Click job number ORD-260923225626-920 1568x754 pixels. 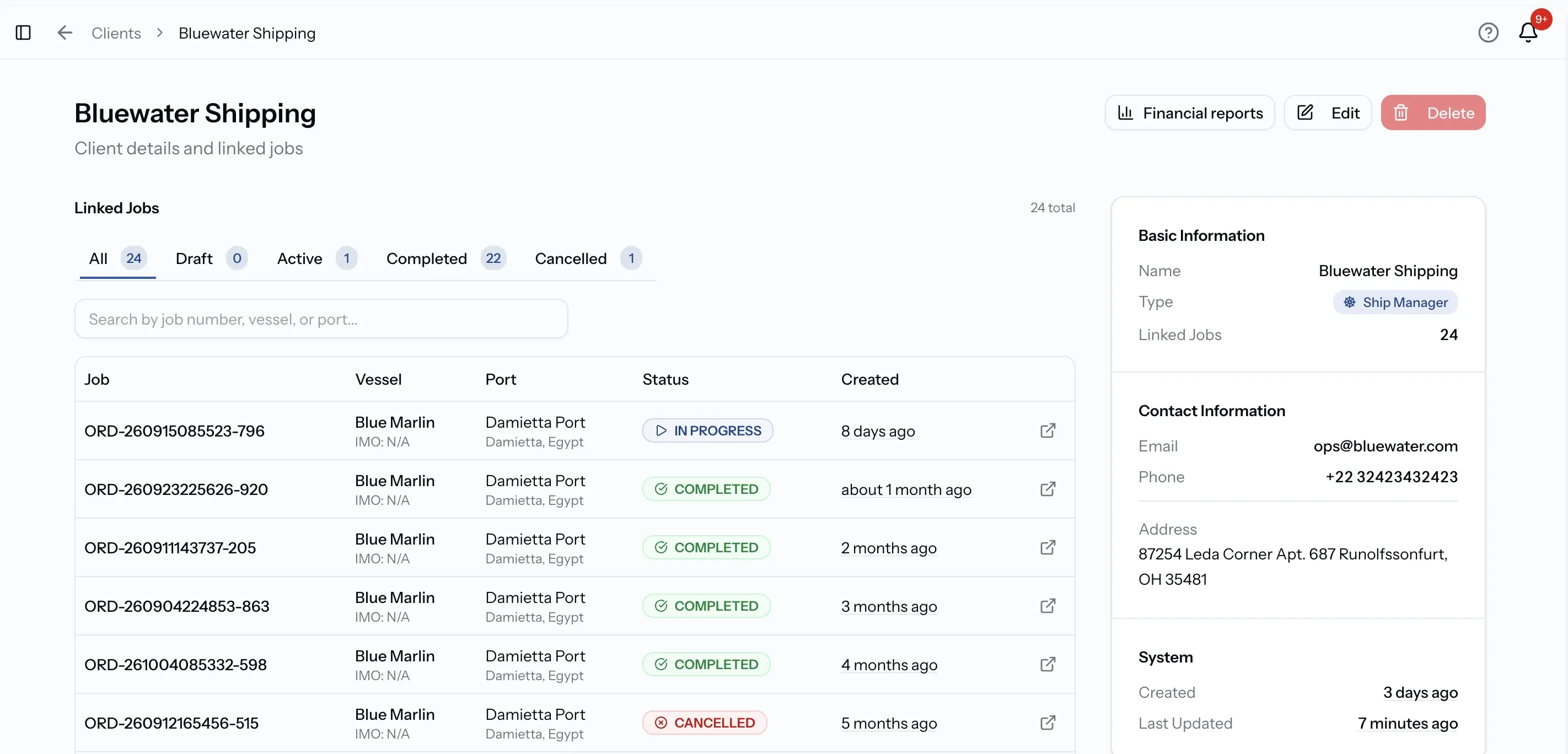tap(176, 489)
